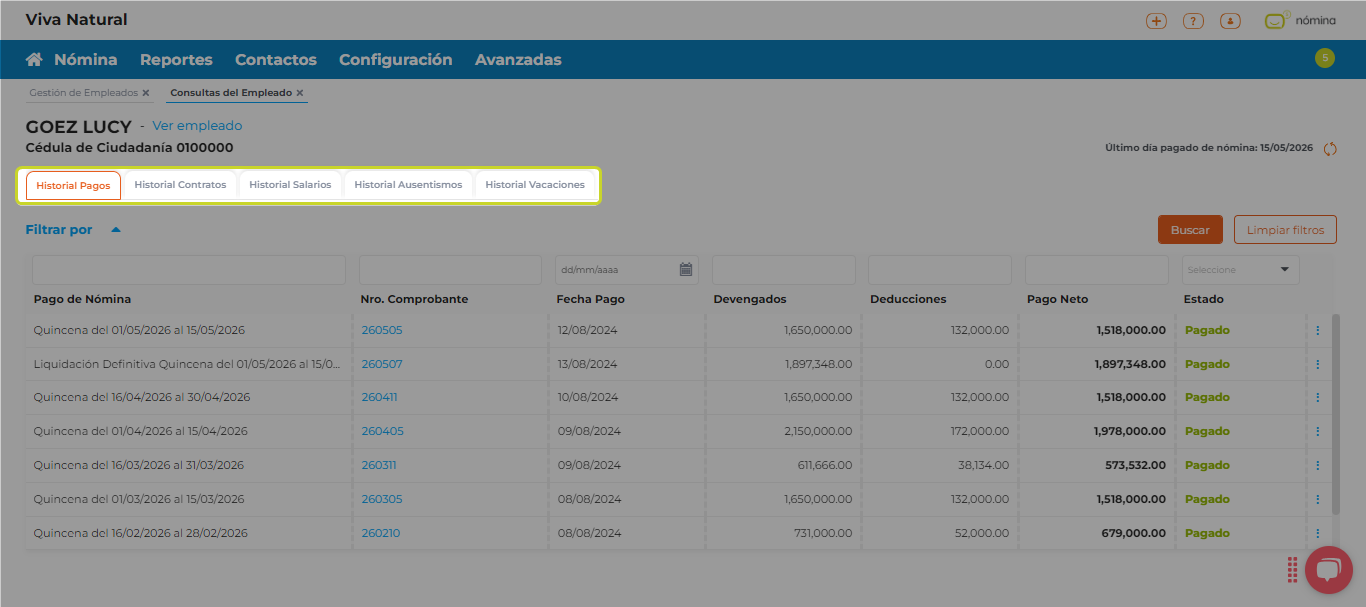Open comprobante link 260507

(x=382, y=364)
